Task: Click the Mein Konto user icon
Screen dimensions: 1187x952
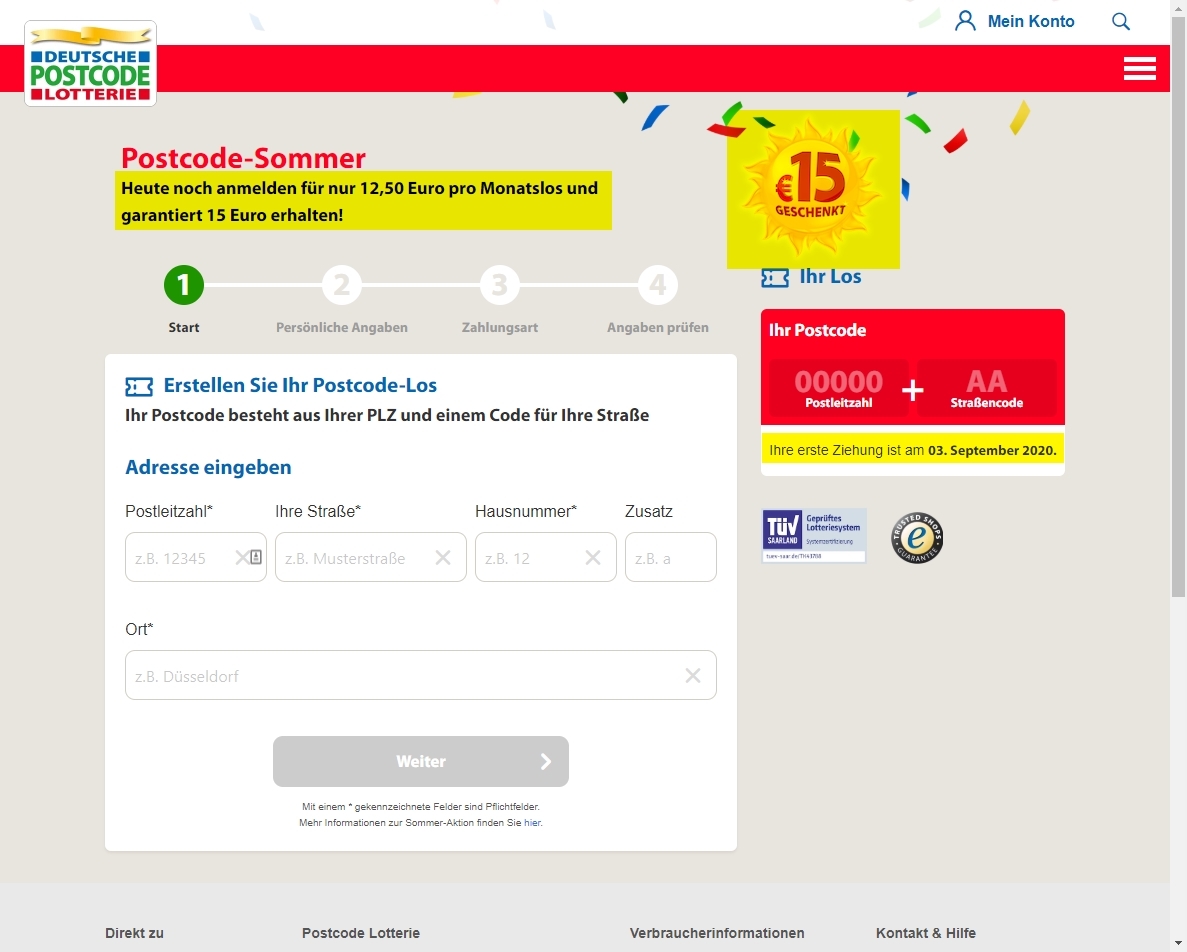Action: click(x=965, y=20)
